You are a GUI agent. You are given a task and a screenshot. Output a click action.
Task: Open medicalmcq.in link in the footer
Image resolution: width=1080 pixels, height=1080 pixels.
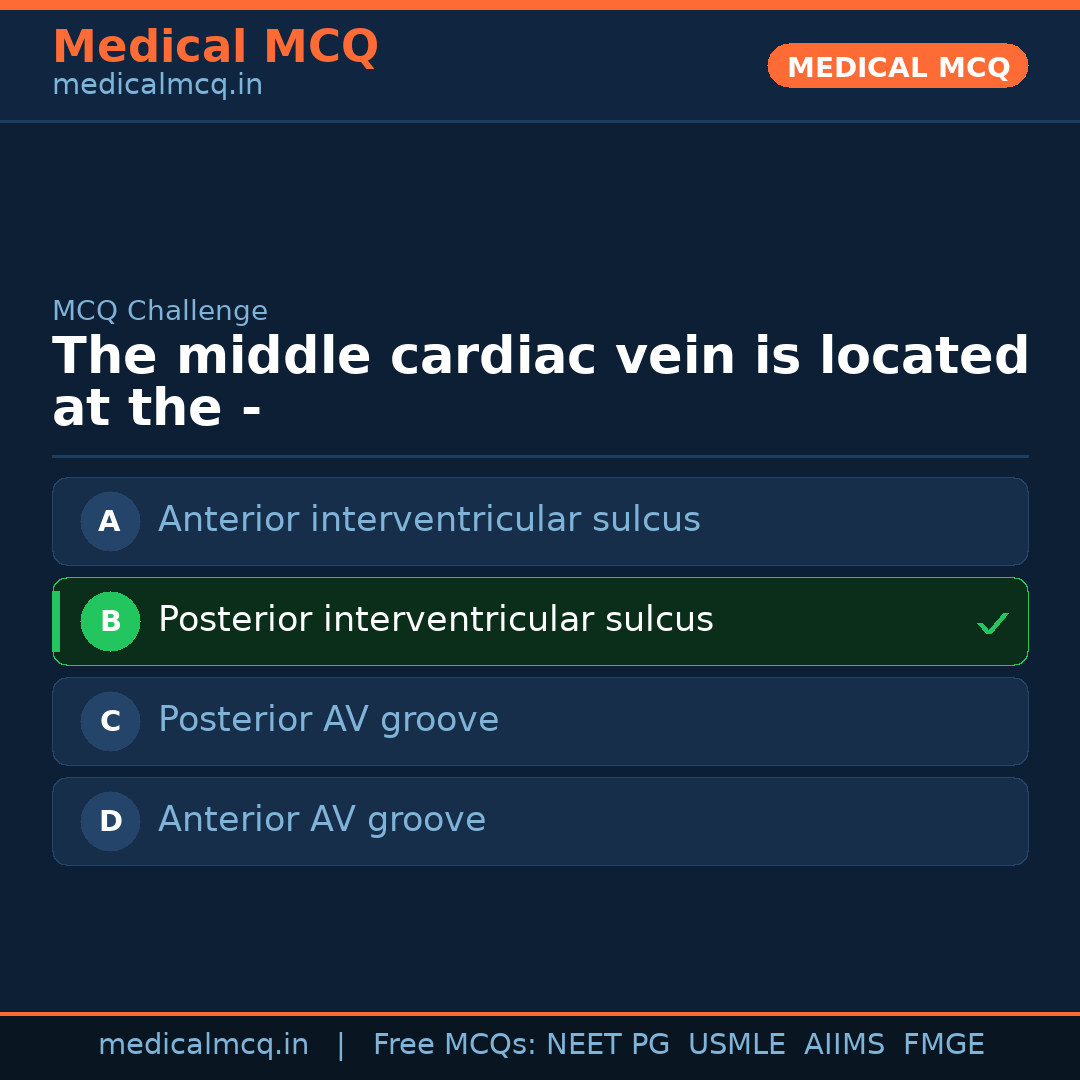coord(203,1044)
